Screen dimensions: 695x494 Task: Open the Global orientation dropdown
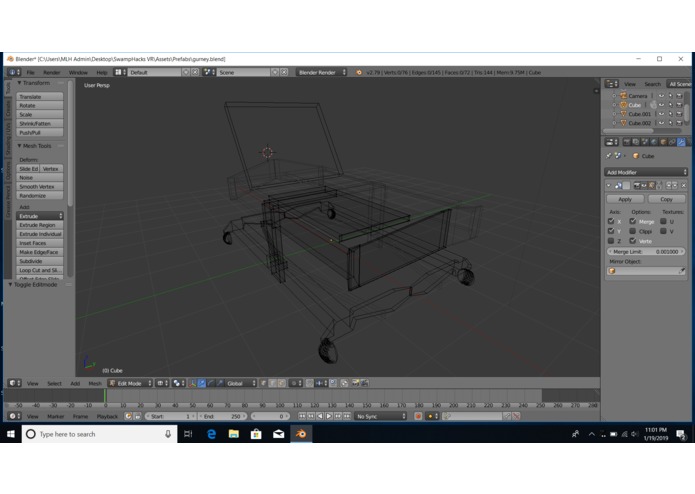[241, 383]
